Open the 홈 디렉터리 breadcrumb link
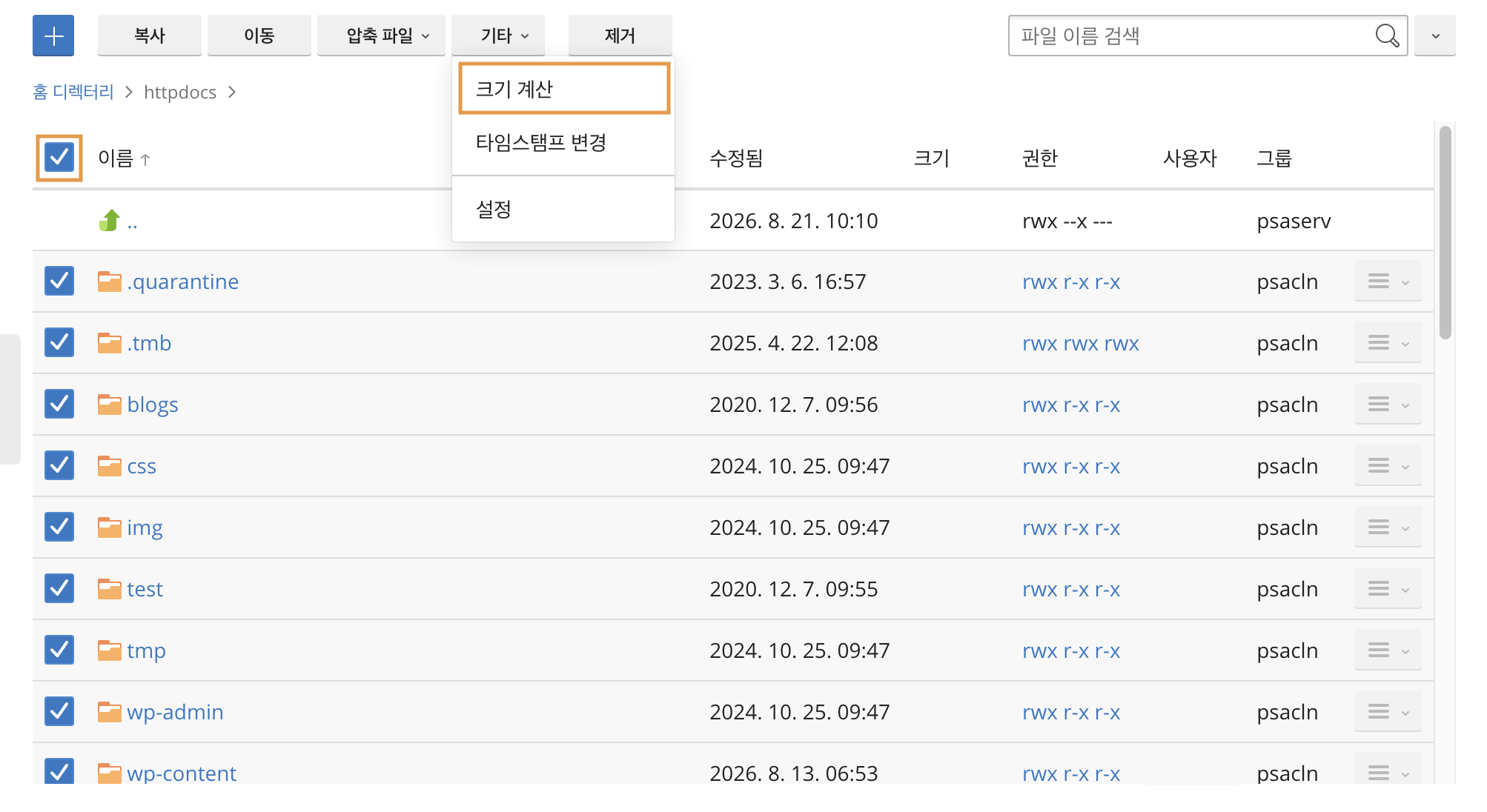The image size is (1487, 812). click(73, 92)
